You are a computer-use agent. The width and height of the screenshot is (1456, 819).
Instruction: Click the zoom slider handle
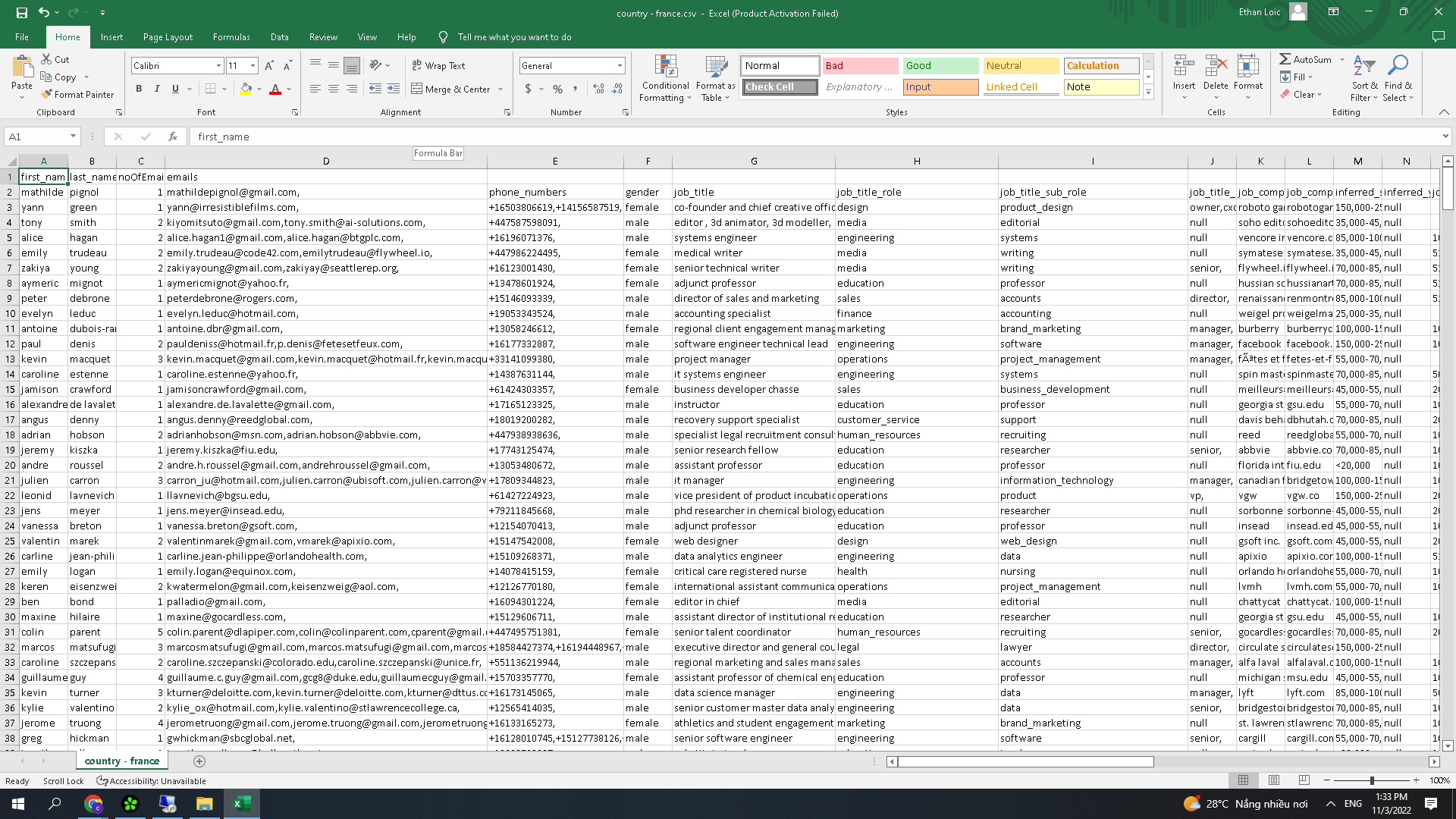coord(1371,780)
